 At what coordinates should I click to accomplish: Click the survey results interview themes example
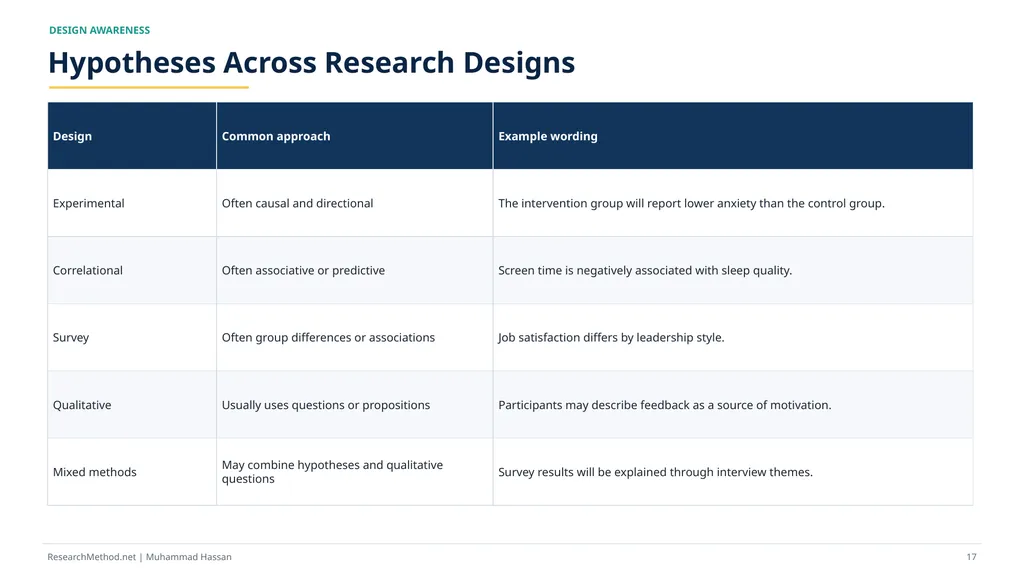655,472
